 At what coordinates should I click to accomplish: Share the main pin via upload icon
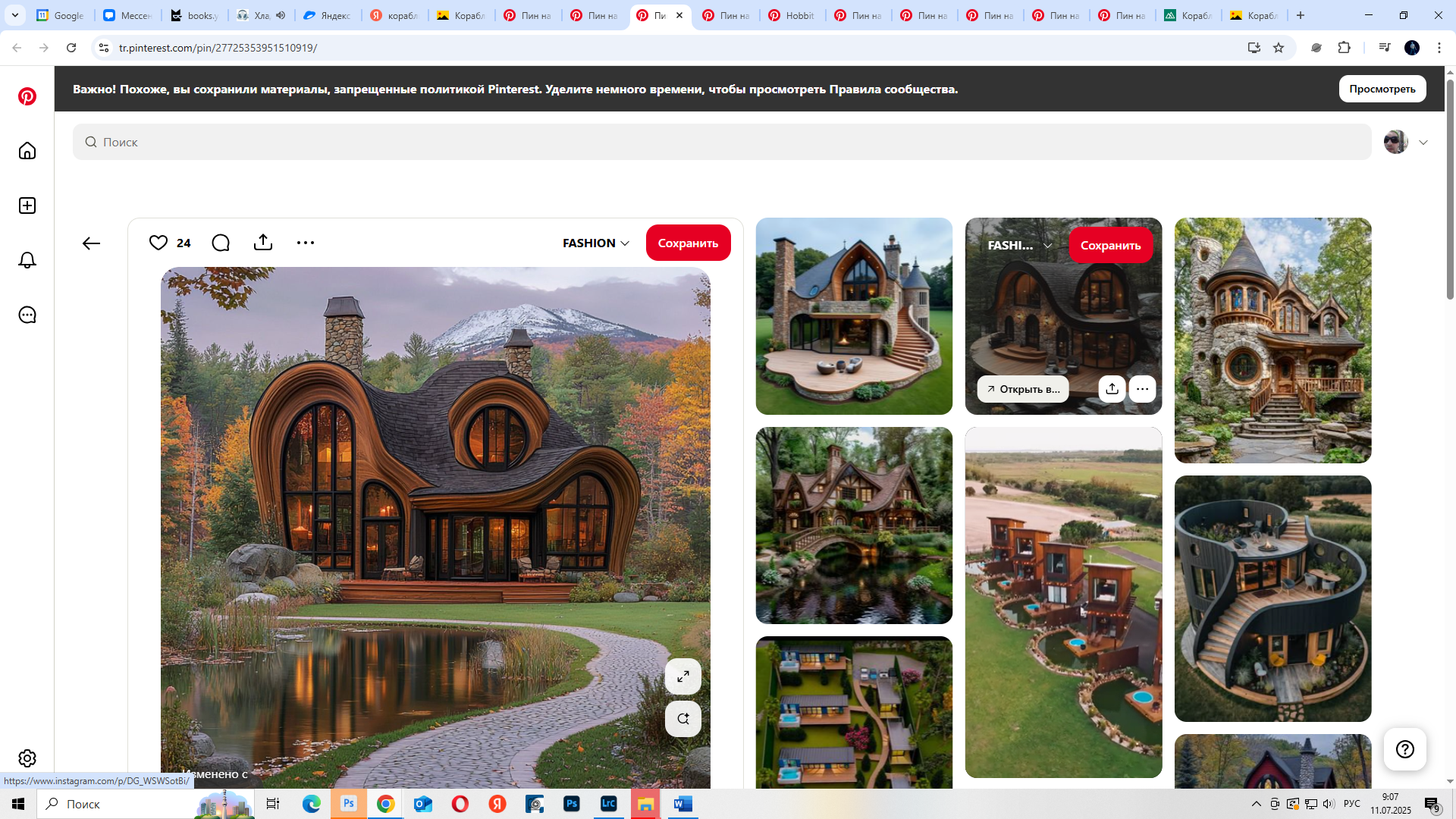point(263,243)
